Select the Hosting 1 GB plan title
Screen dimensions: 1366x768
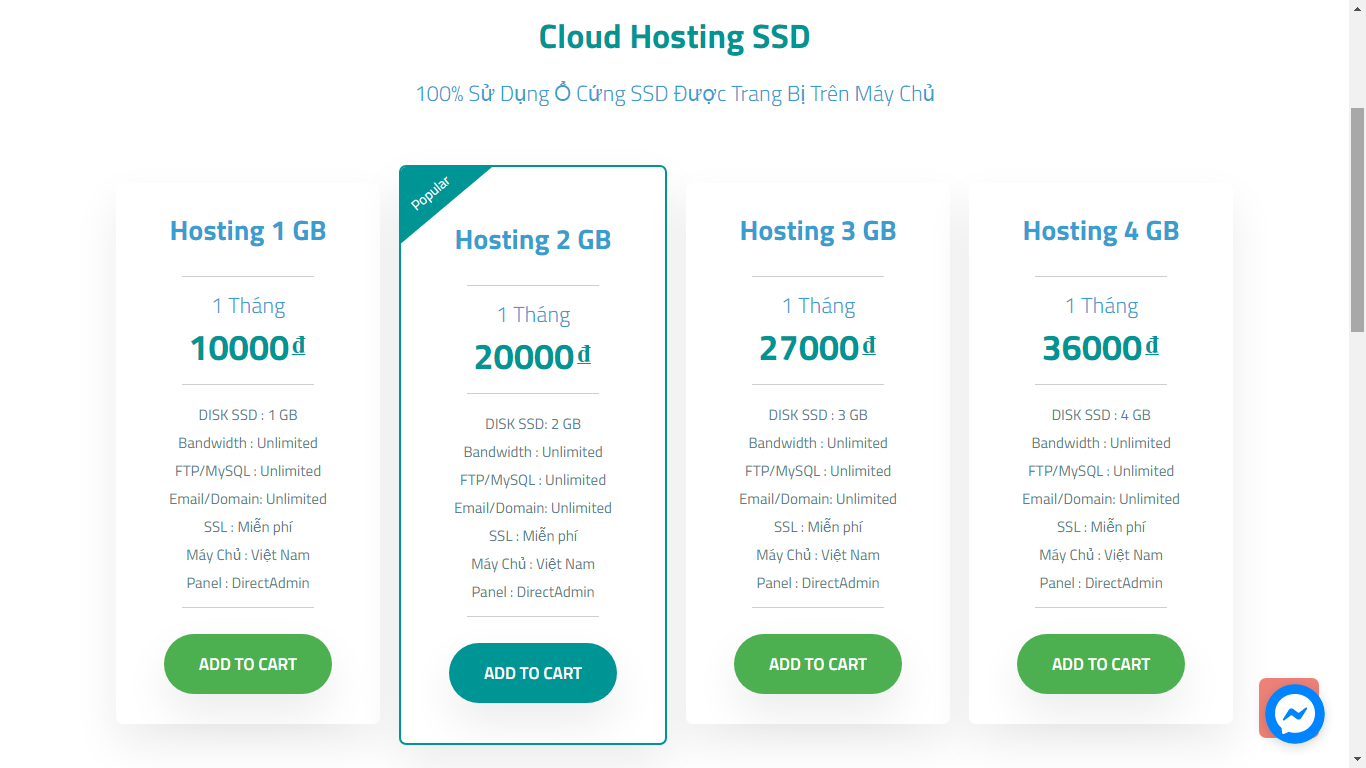tap(248, 231)
